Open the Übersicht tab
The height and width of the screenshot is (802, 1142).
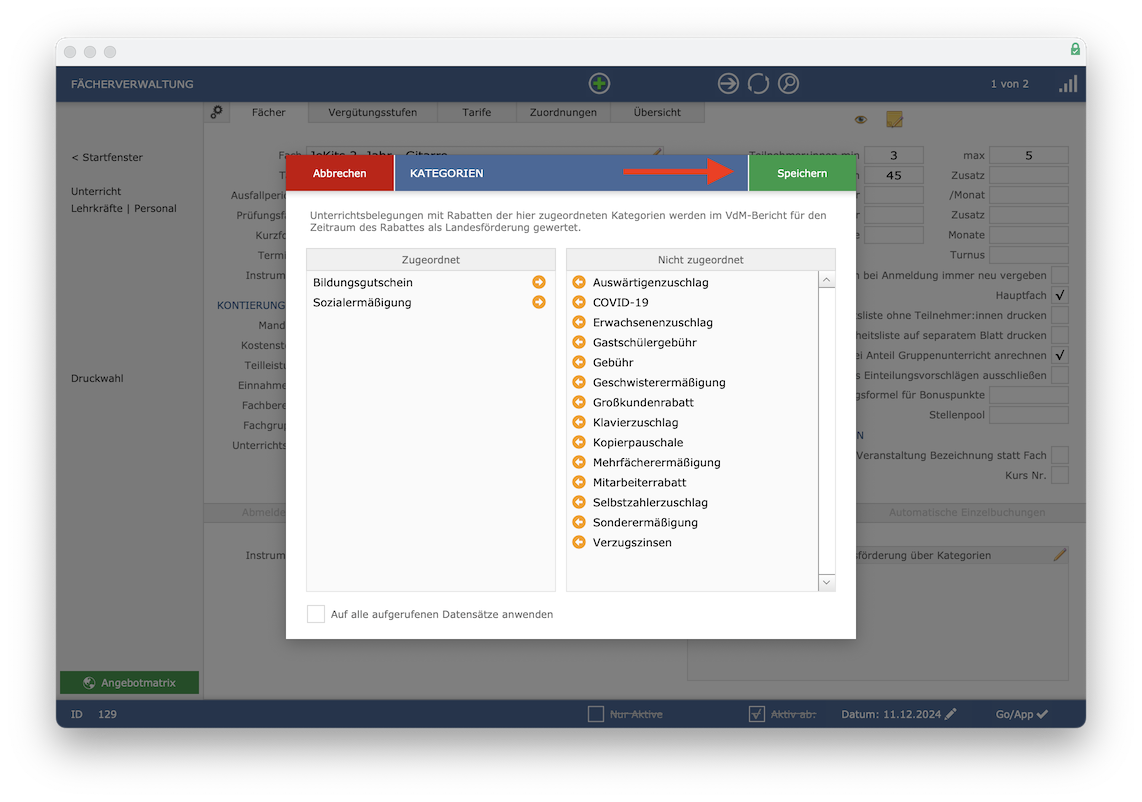click(658, 112)
